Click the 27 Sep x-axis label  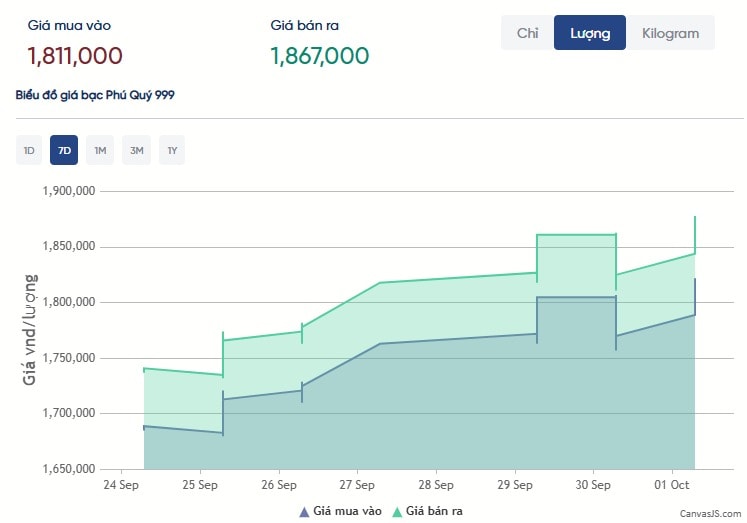tap(357, 485)
